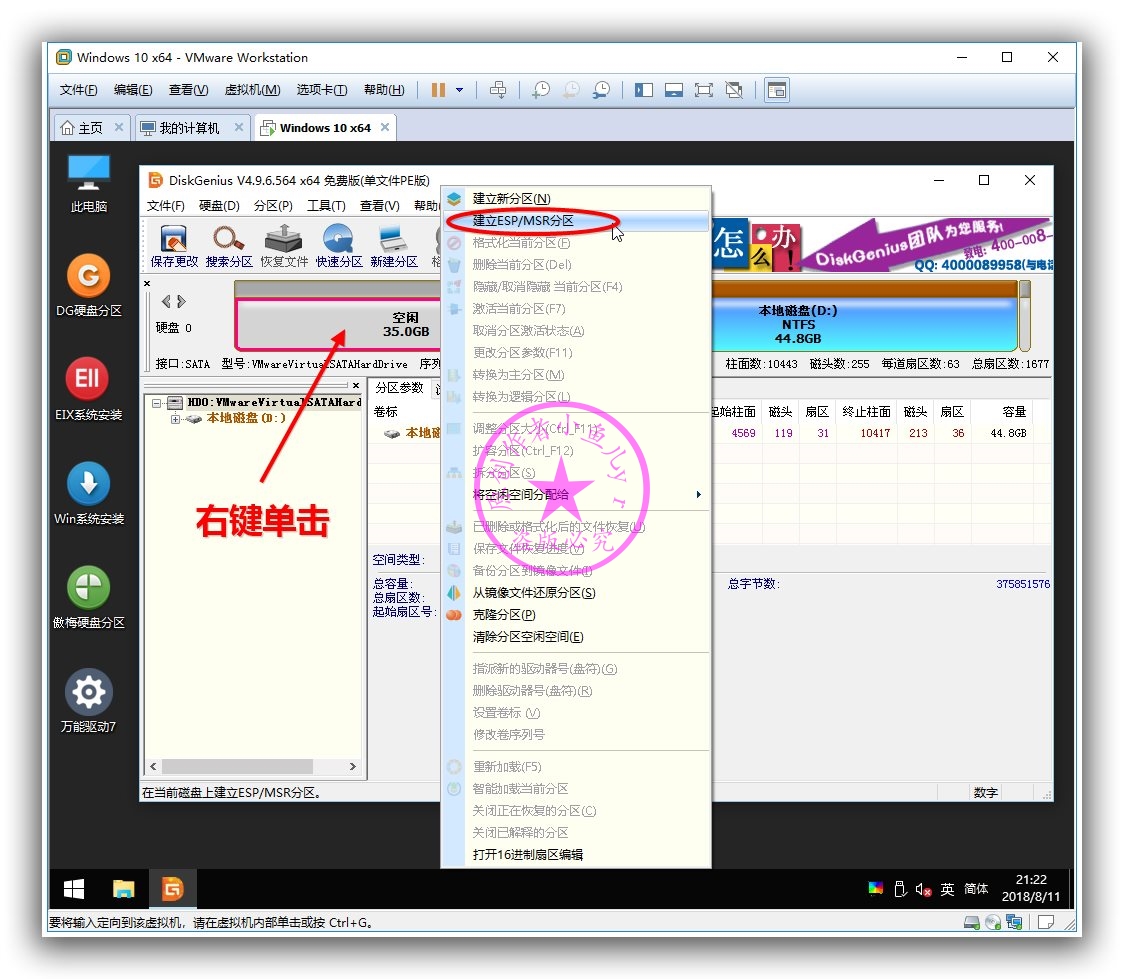Image resolution: width=1124 pixels, height=979 pixels.
Task: Click the 简体 input mode indicator
Action: click(x=976, y=889)
